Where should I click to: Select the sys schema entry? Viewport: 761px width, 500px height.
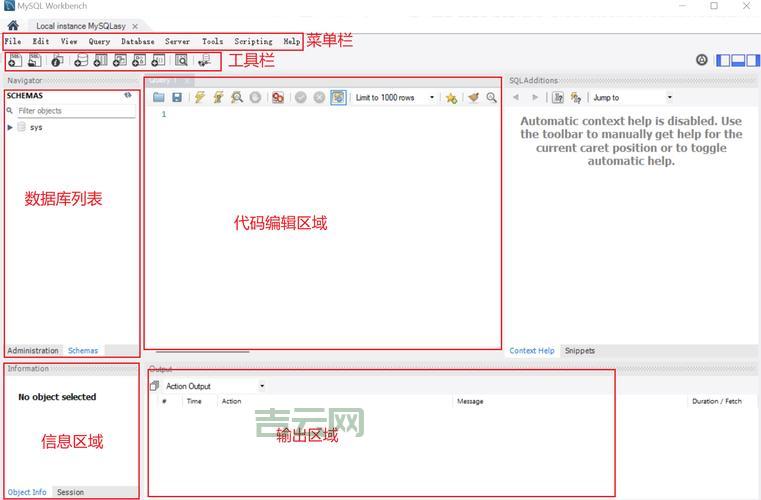tap(36, 127)
